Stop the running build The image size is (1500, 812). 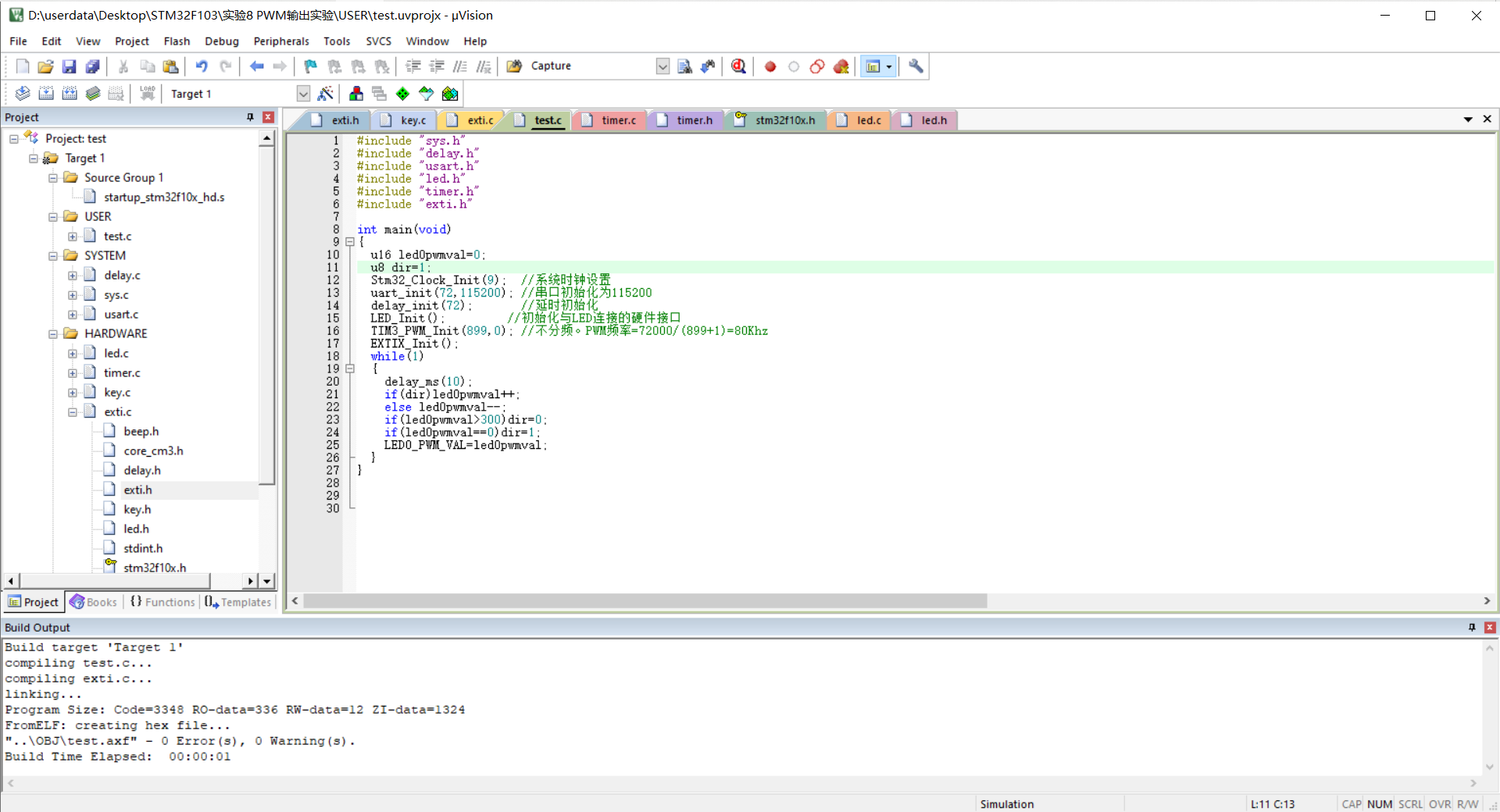[x=116, y=93]
